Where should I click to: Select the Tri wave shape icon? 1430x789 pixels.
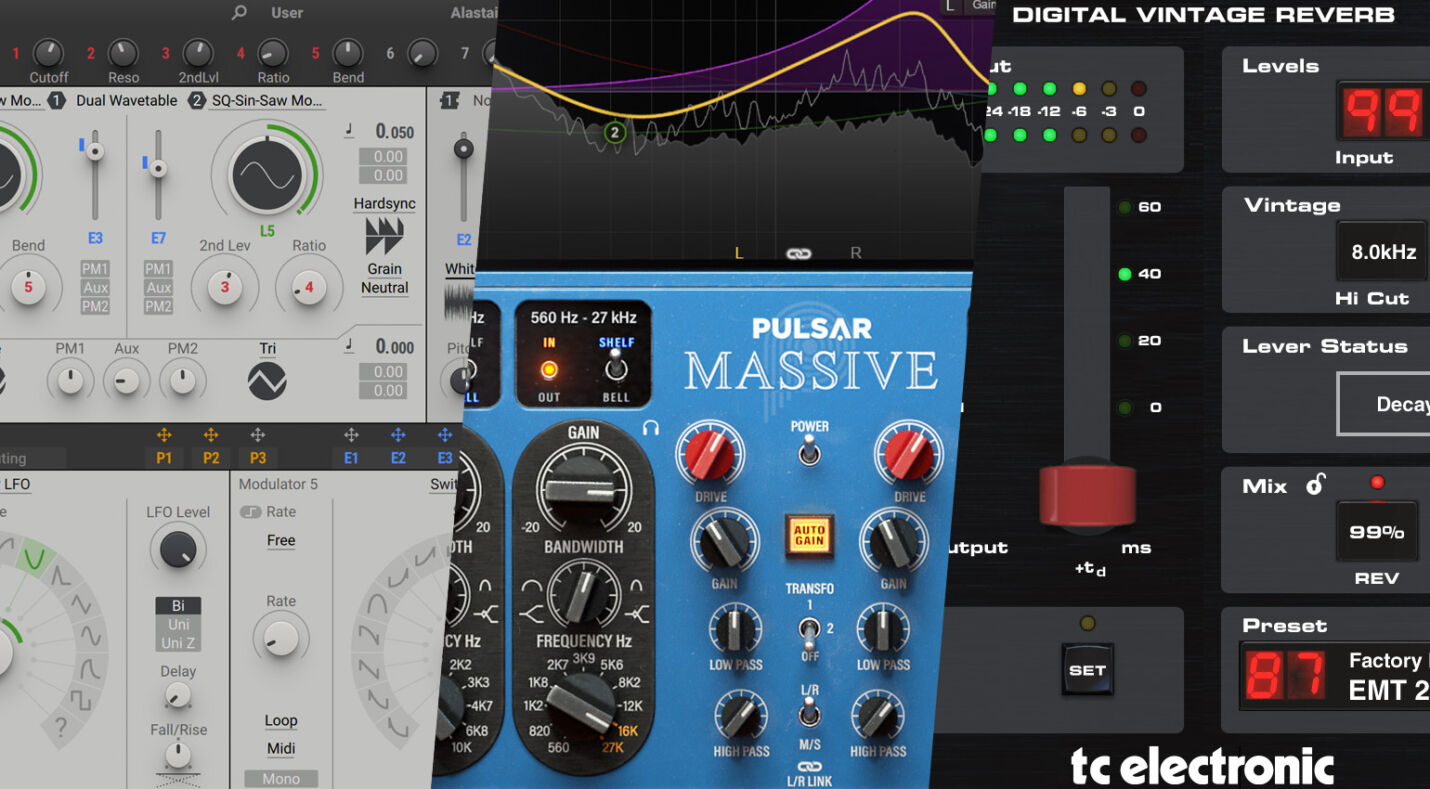[265, 380]
